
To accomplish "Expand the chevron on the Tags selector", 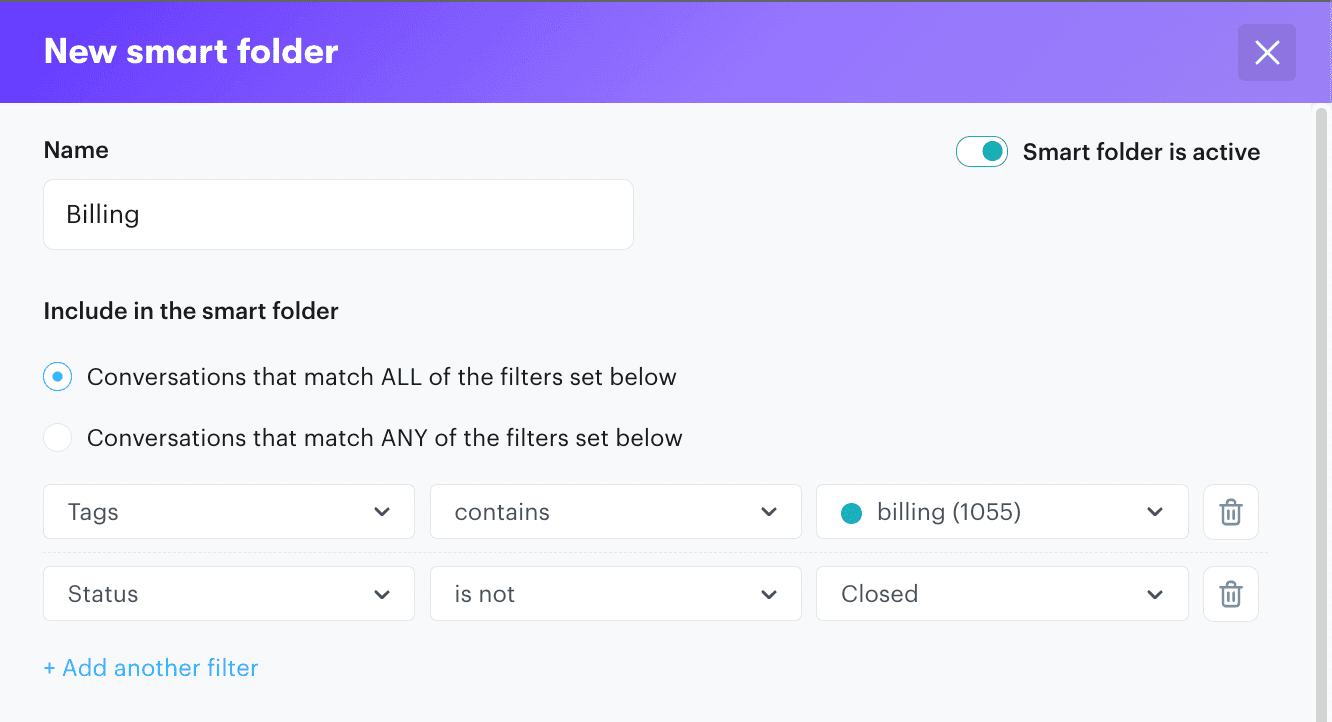I will 382,511.
